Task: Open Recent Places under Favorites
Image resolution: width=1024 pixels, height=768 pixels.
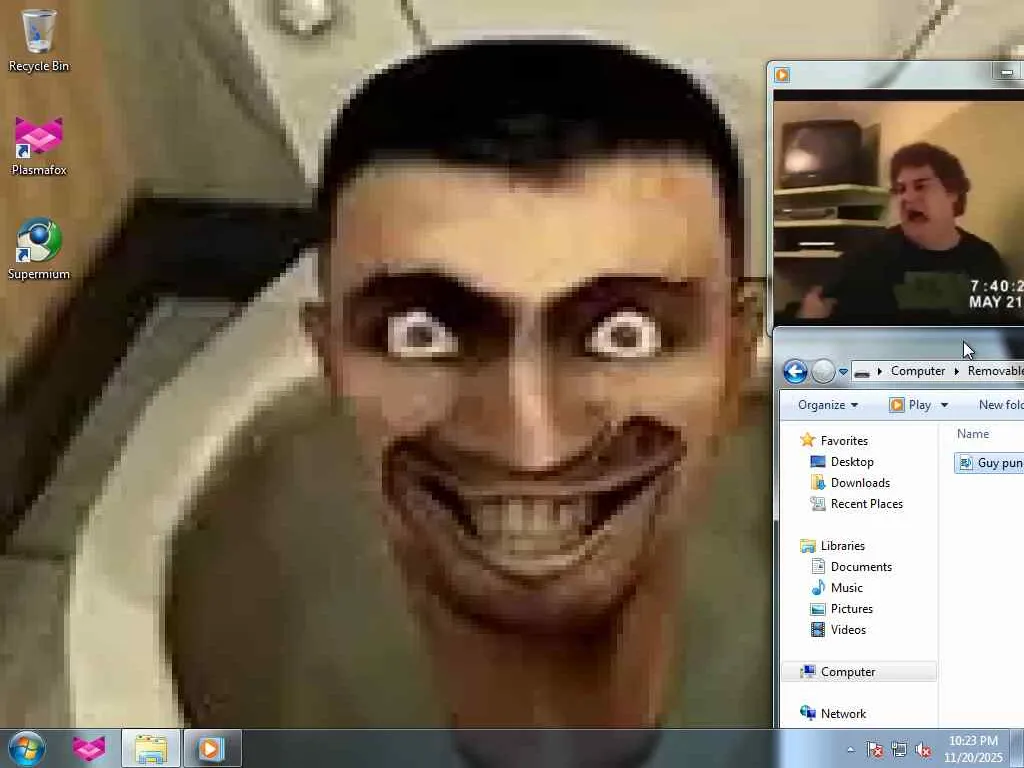Action: tap(866, 504)
